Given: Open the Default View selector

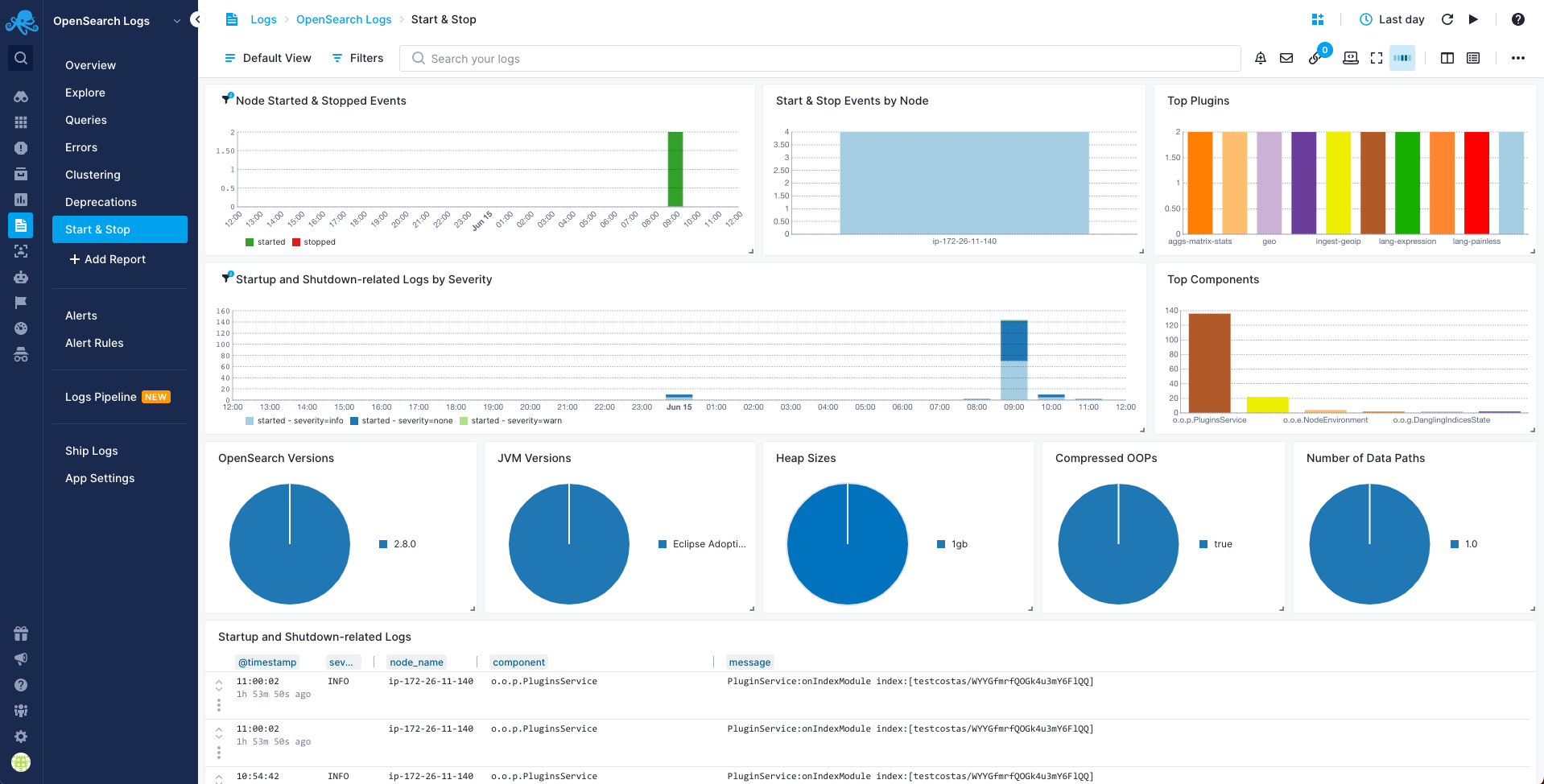Looking at the screenshot, I should (x=268, y=58).
